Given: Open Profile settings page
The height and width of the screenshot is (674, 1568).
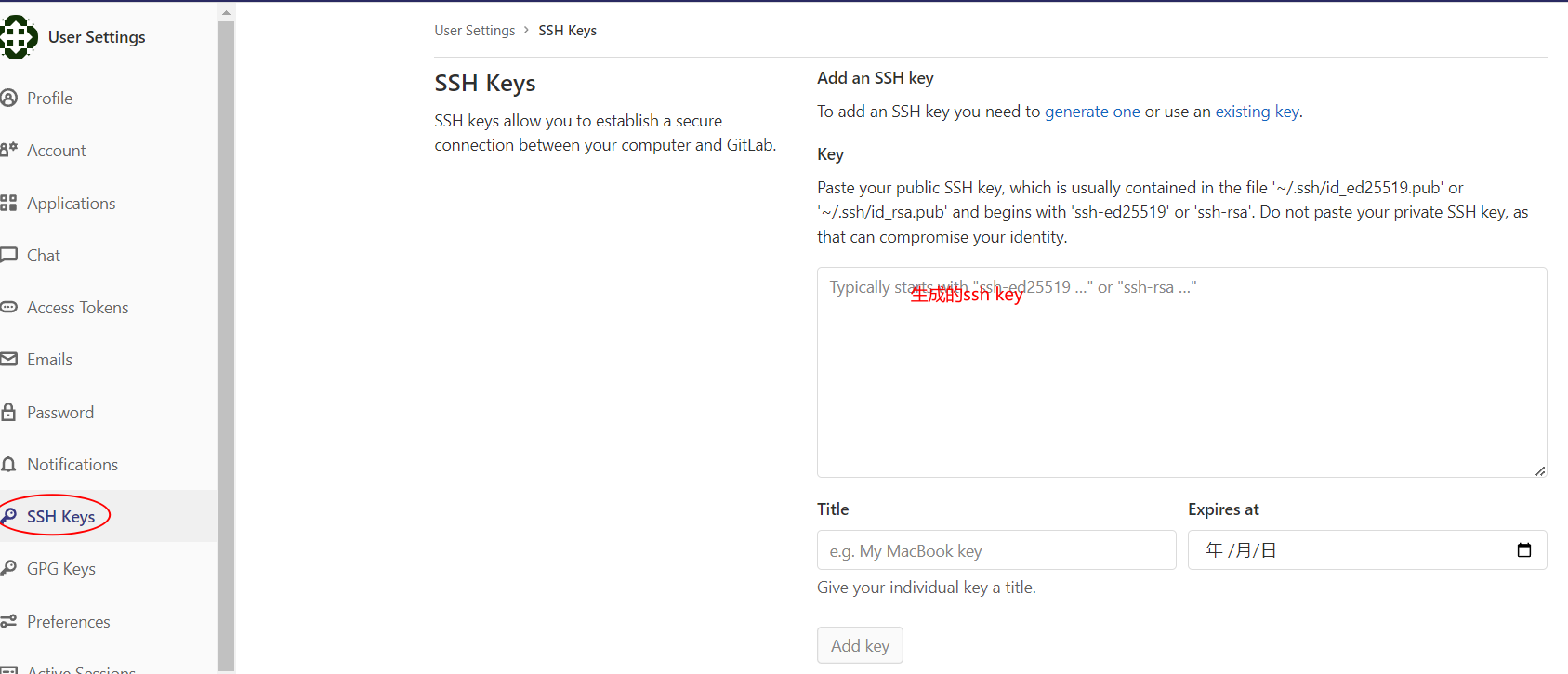Looking at the screenshot, I should click(50, 98).
